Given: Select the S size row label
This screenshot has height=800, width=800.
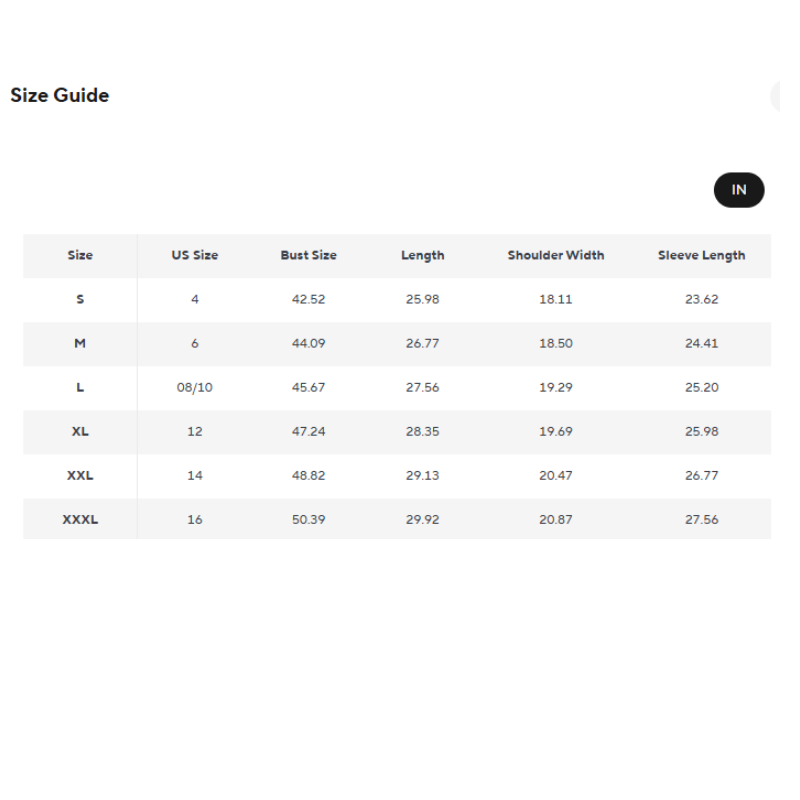Looking at the screenshot, I should click(x=80, y=299).
